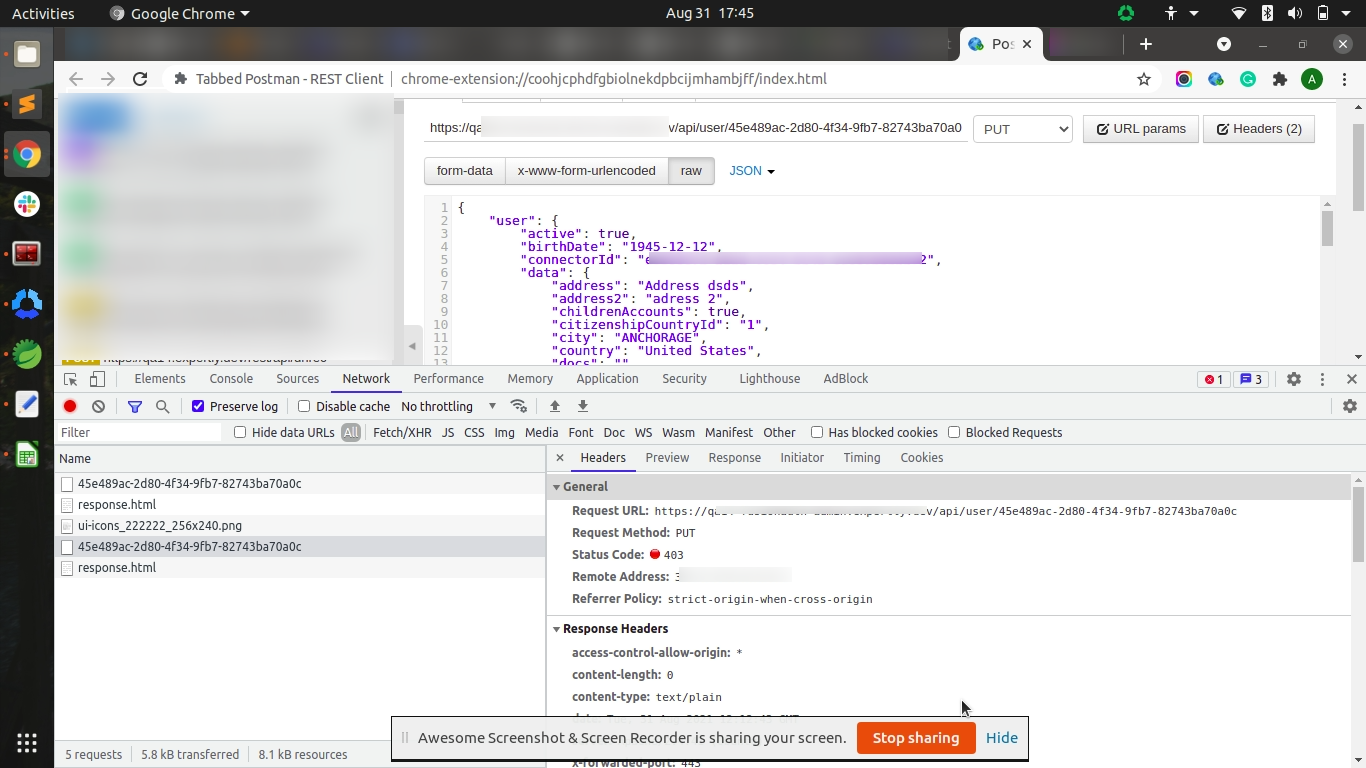Reload the page in Chrome
Screen dimensions: 1366x768
[x=140, y=79]
